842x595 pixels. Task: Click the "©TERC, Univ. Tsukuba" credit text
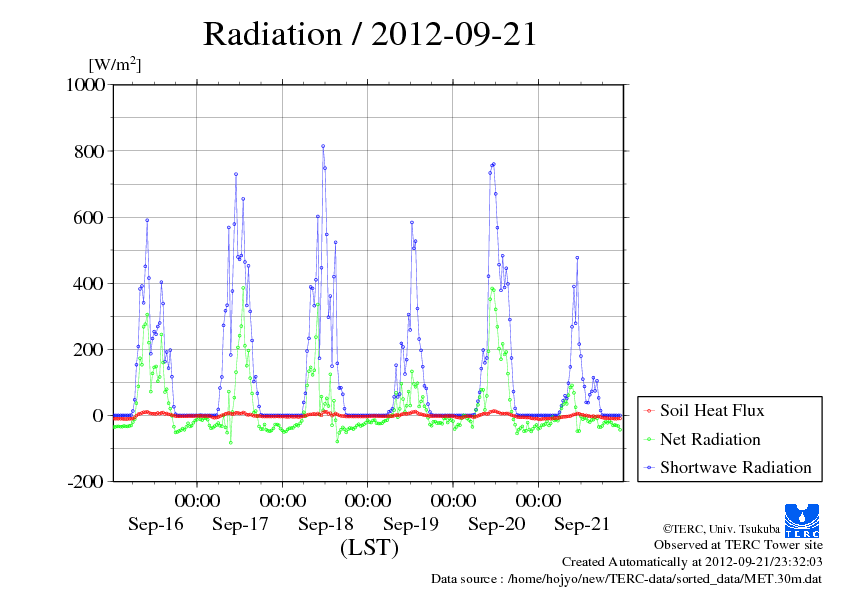pyautogui.click(x=721, y=528)
